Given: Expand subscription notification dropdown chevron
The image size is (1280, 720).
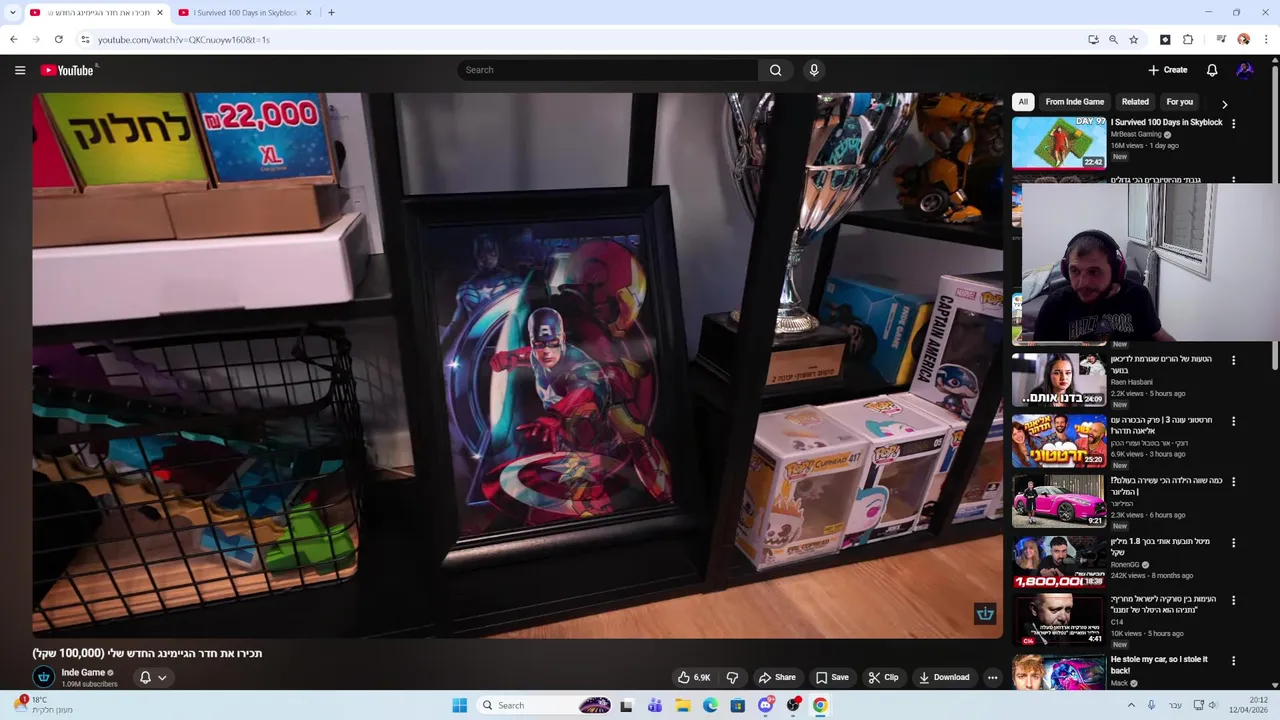Looking at the screenshot, I should pyautogui.click(x=162, y=677).
